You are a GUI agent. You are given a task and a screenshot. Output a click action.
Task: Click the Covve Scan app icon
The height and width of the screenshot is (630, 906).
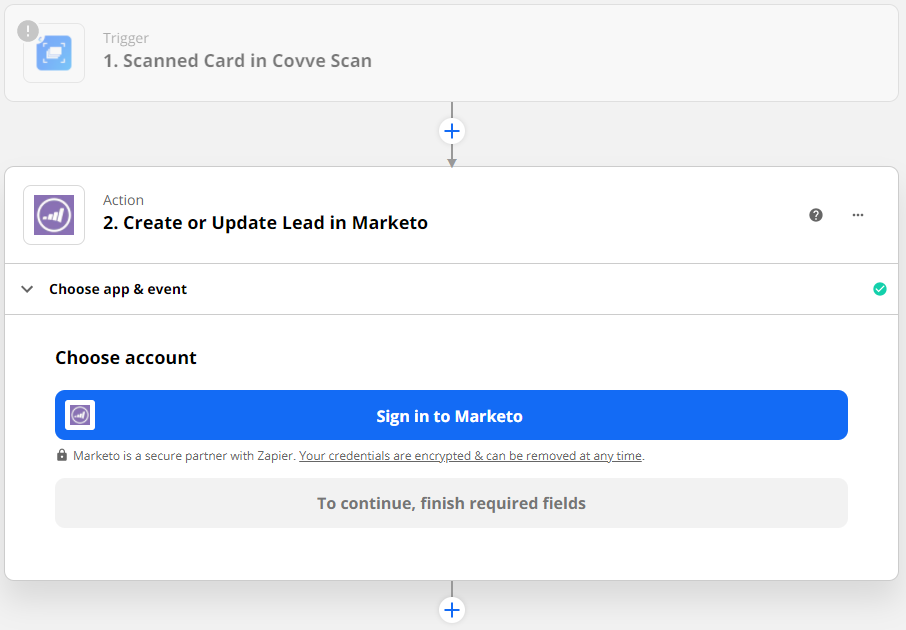coord(54,53)
